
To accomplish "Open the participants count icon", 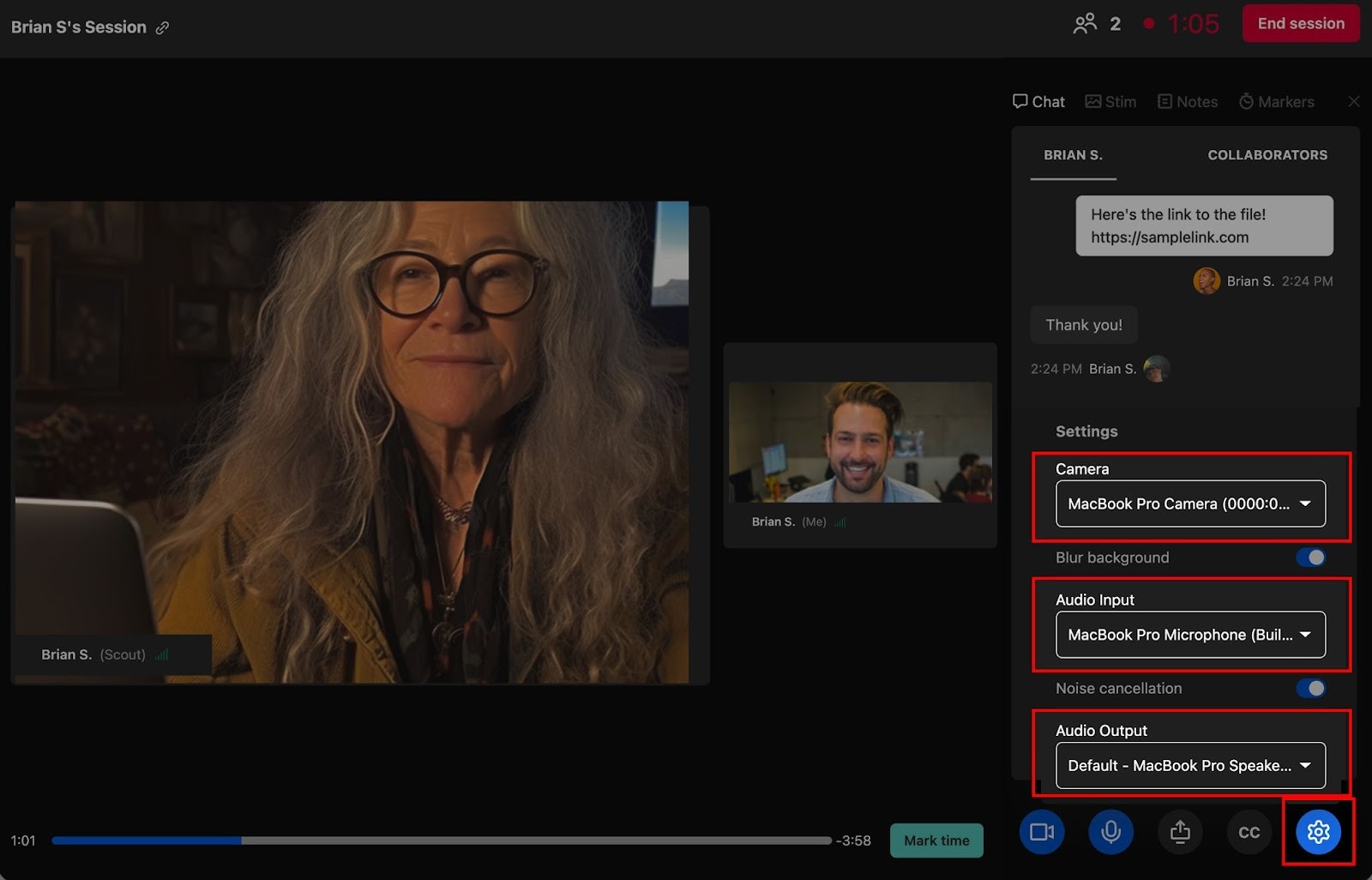I will 1085,23.
